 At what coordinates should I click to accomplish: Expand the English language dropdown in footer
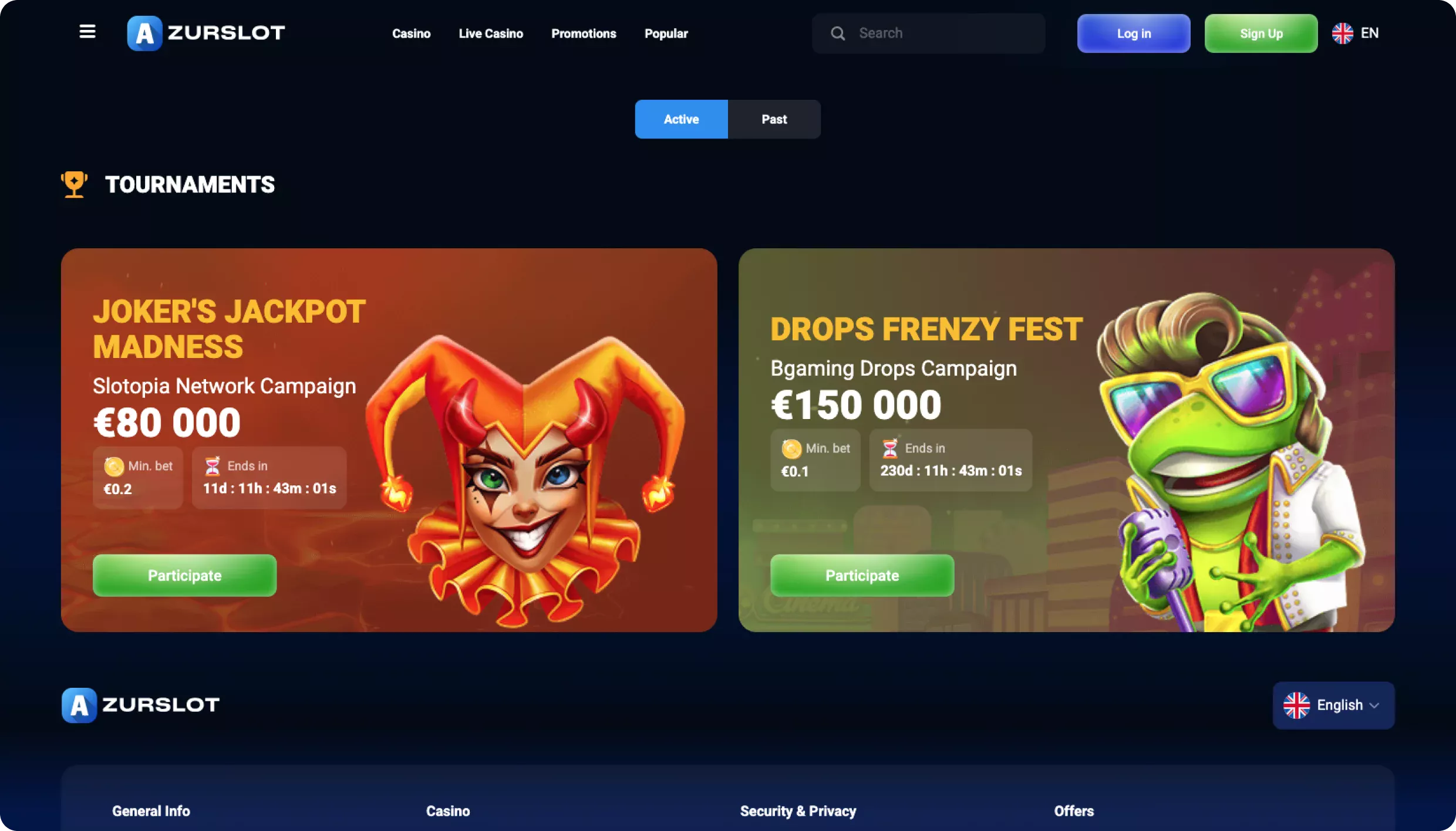click(1333, 705)
